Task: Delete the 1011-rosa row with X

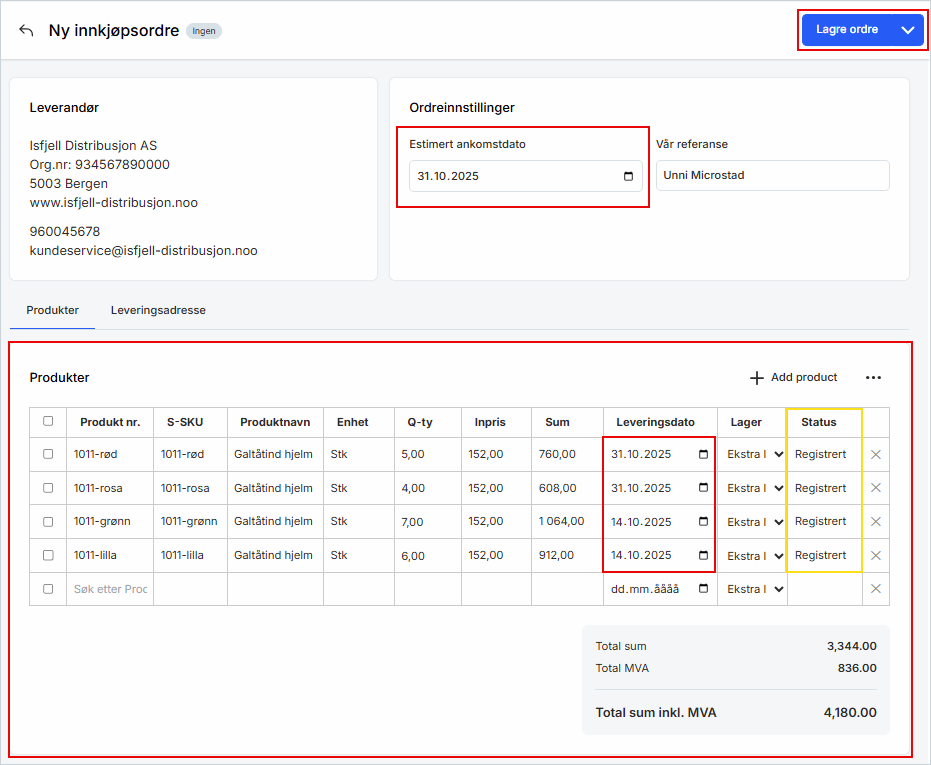Action: coord(876,488)
